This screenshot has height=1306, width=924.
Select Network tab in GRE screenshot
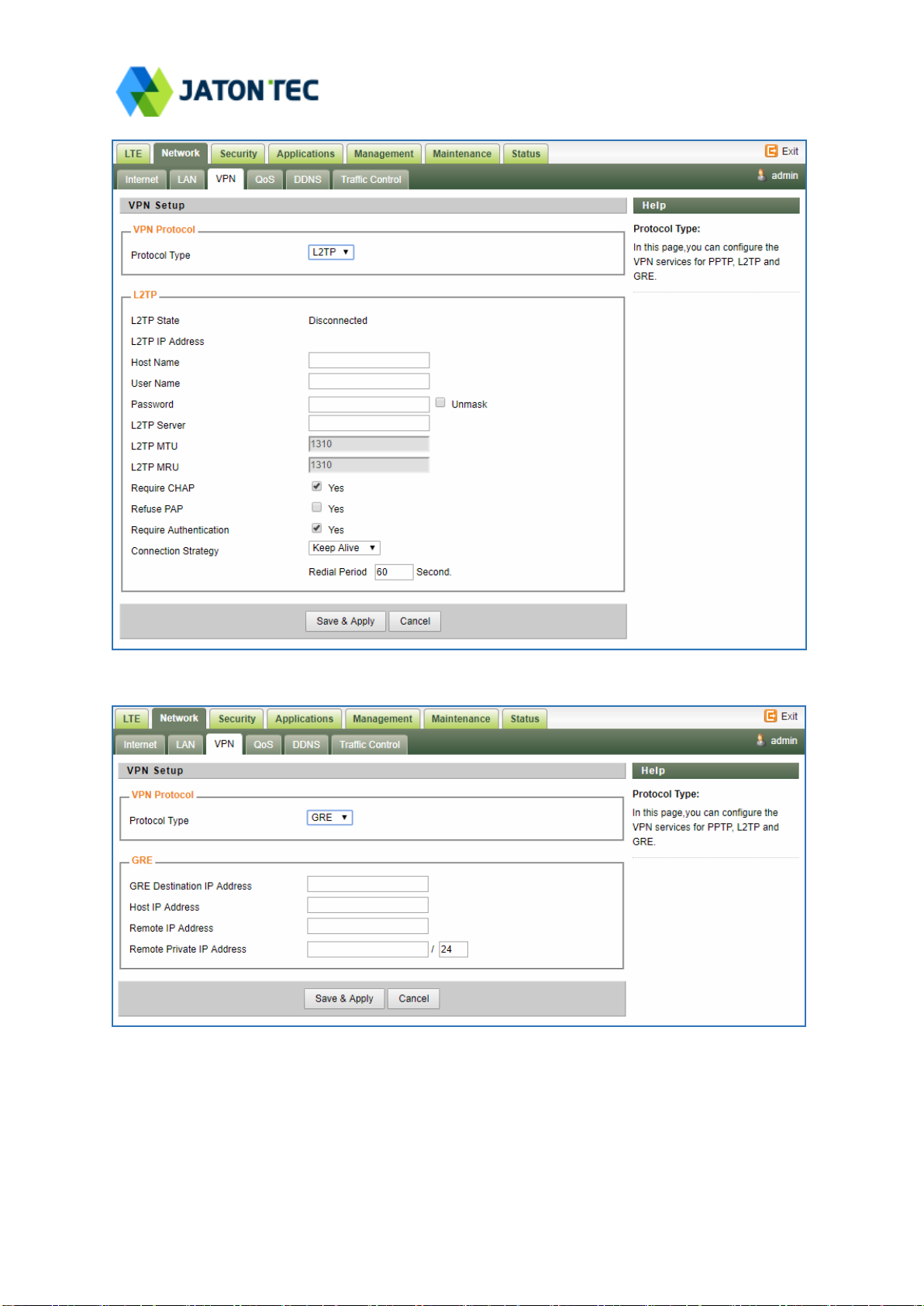[179, 718]
